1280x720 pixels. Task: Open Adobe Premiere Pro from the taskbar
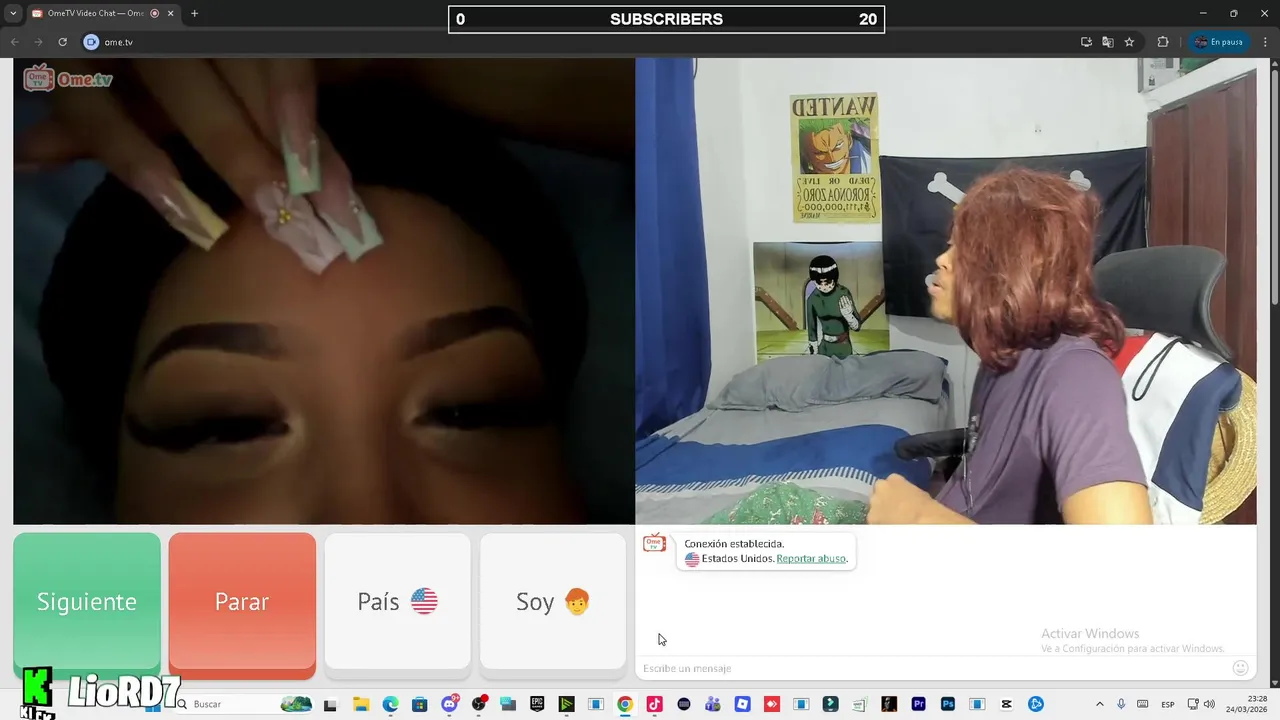coord(918,704)
